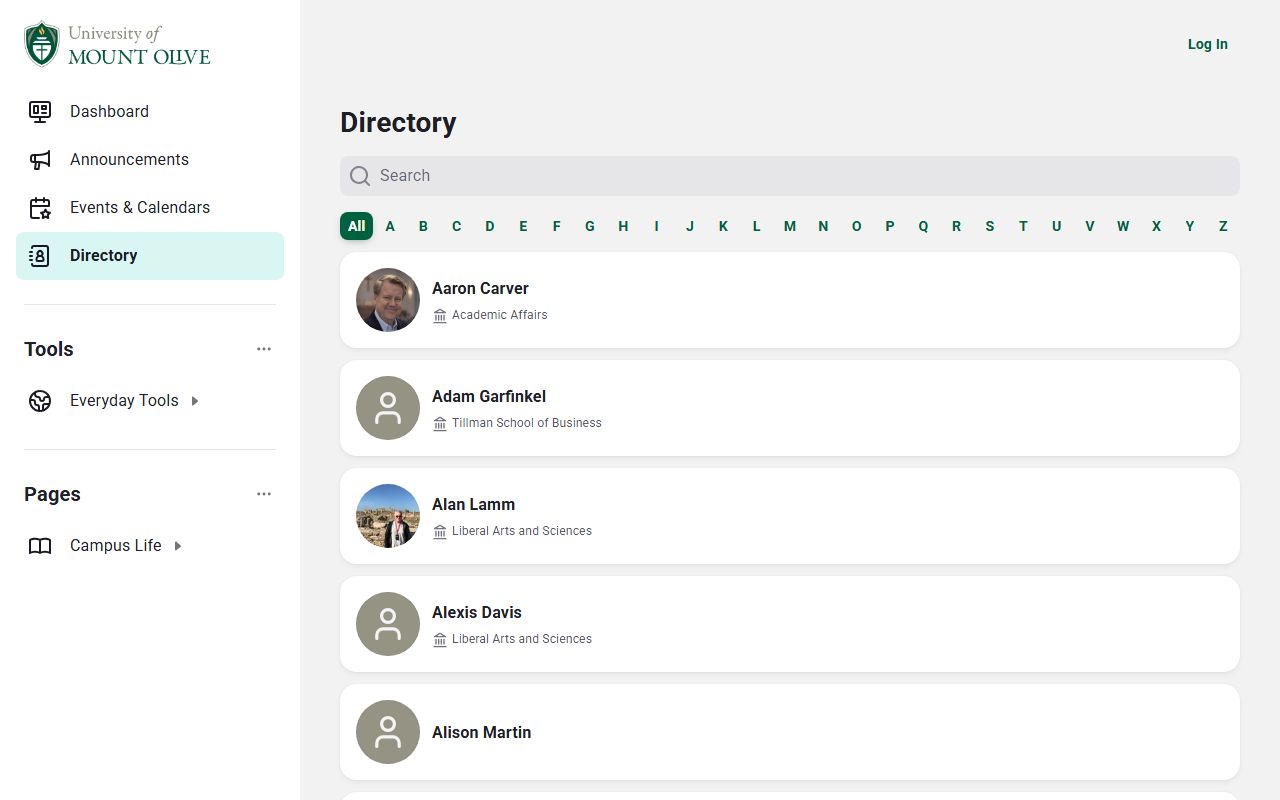Filter directory by letter G
The width and height of the screenshot is (1280, 800).
[x=590, y=226]
